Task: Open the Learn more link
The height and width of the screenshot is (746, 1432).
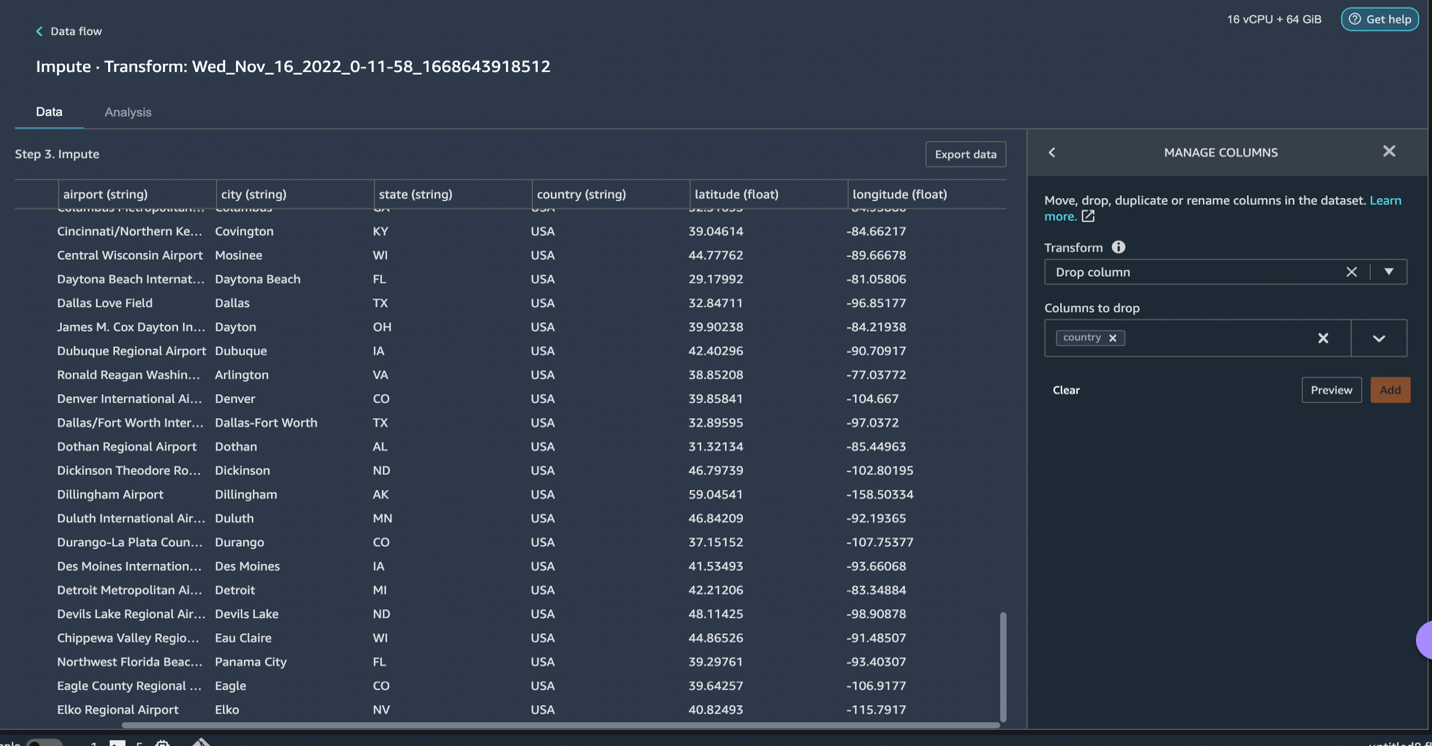Action: click(1385, 201)
